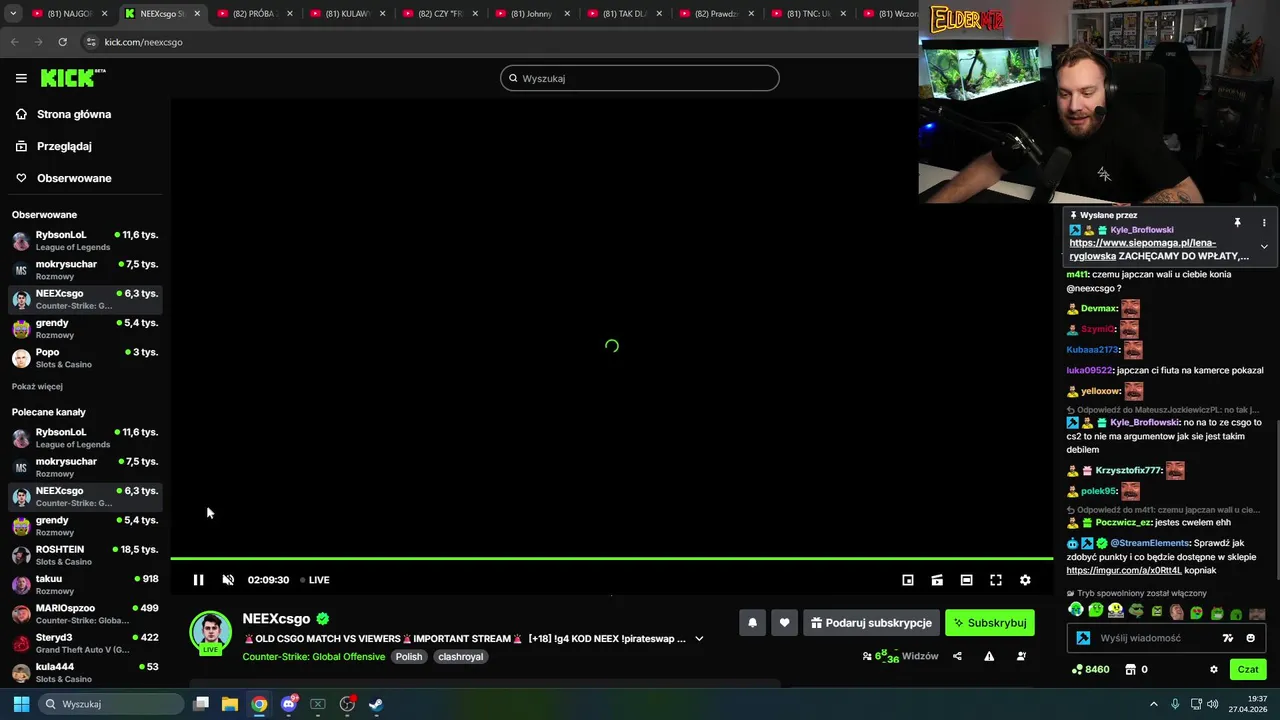Viewport: 1280px width, 720px height.
Task: Report stream using warning triangle icon
Action: point(989,657)
